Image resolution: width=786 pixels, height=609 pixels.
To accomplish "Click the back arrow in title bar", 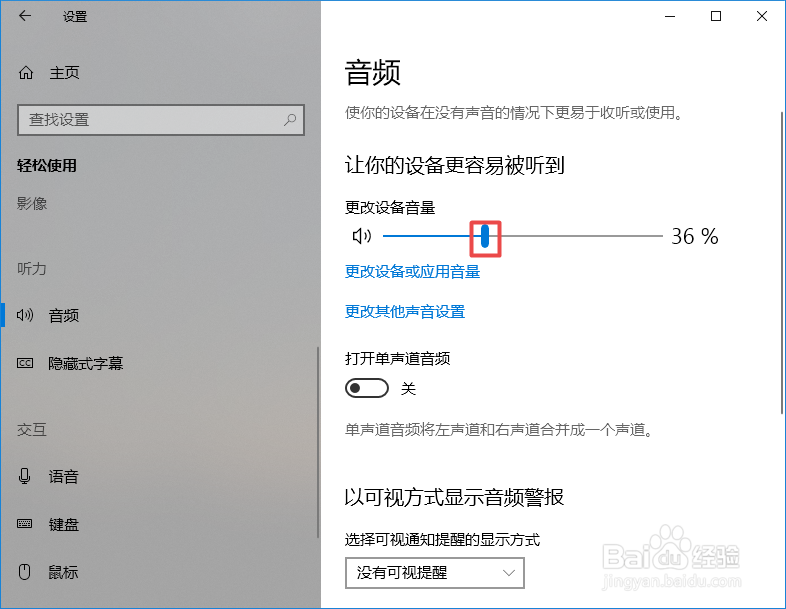I will 25,16.
